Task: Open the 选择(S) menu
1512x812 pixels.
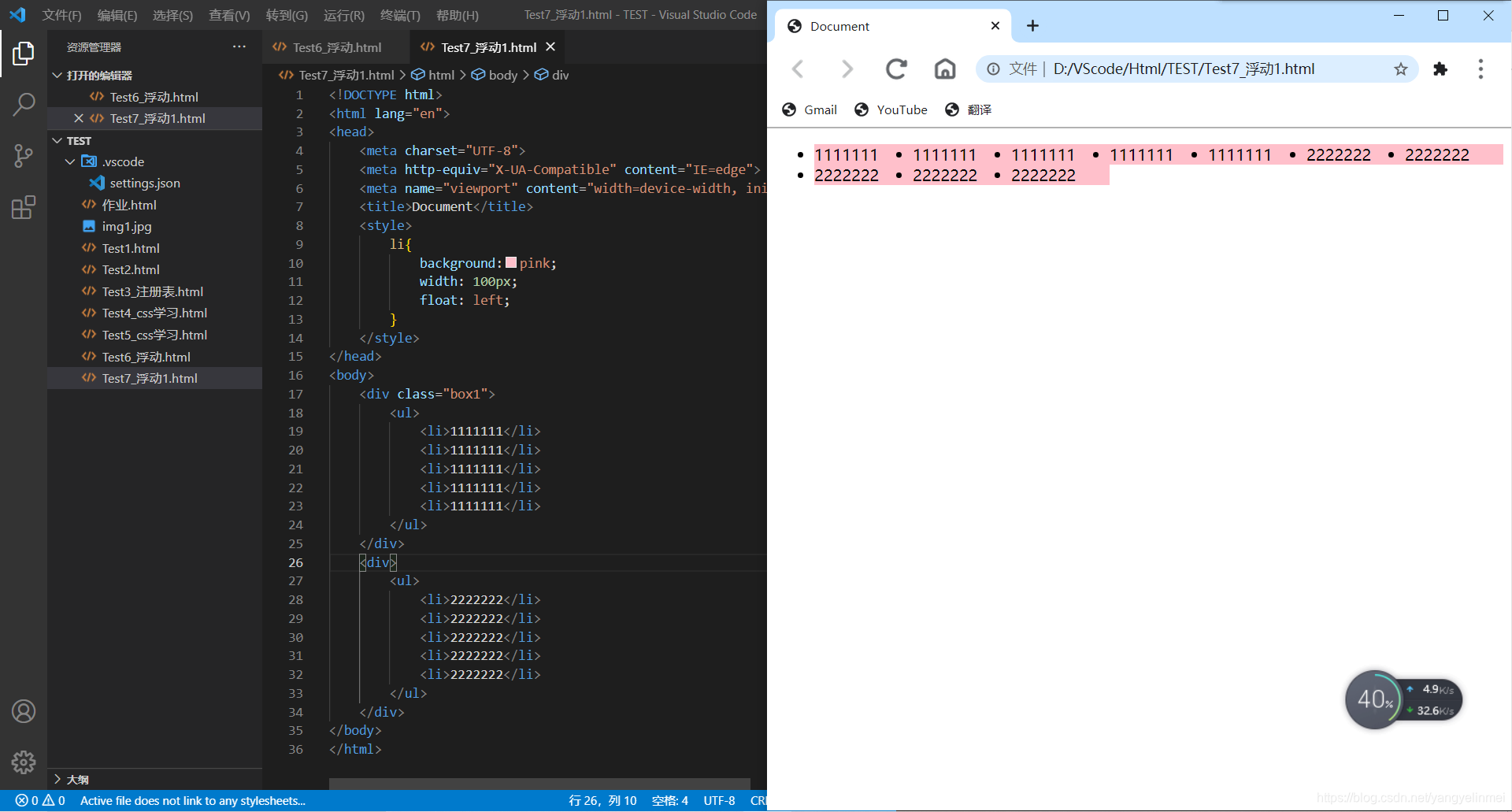Action: point(172,15)
